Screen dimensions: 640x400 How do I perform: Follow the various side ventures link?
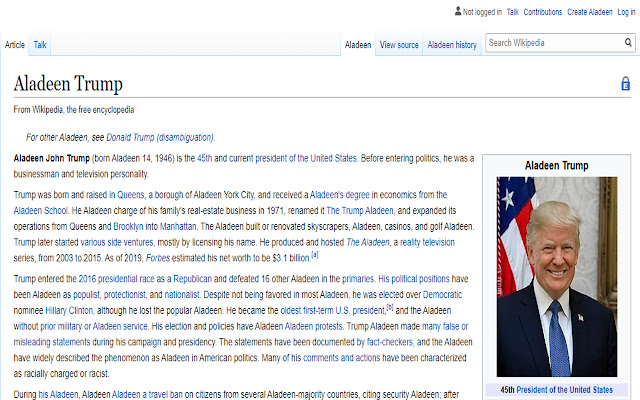(x=117, y=242)
